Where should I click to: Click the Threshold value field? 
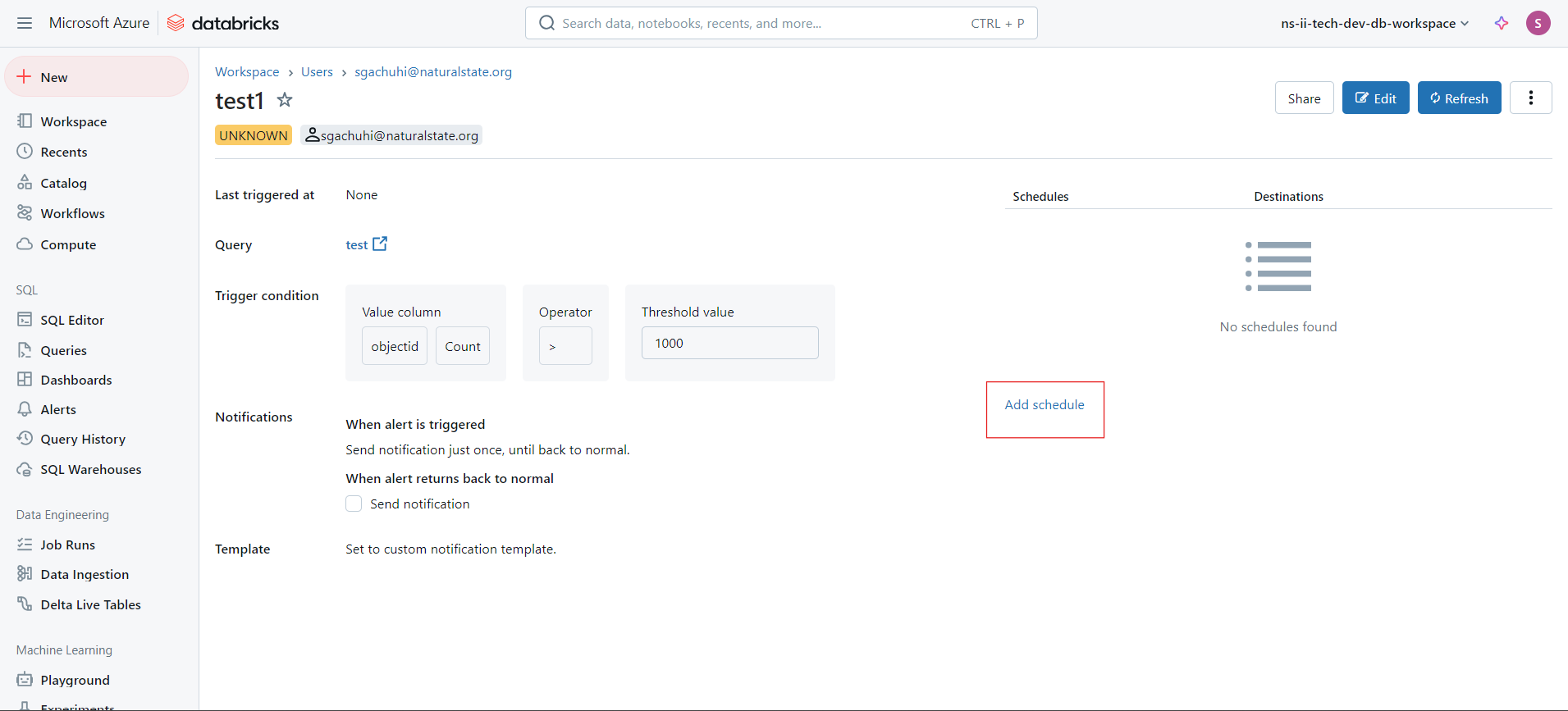729,343
